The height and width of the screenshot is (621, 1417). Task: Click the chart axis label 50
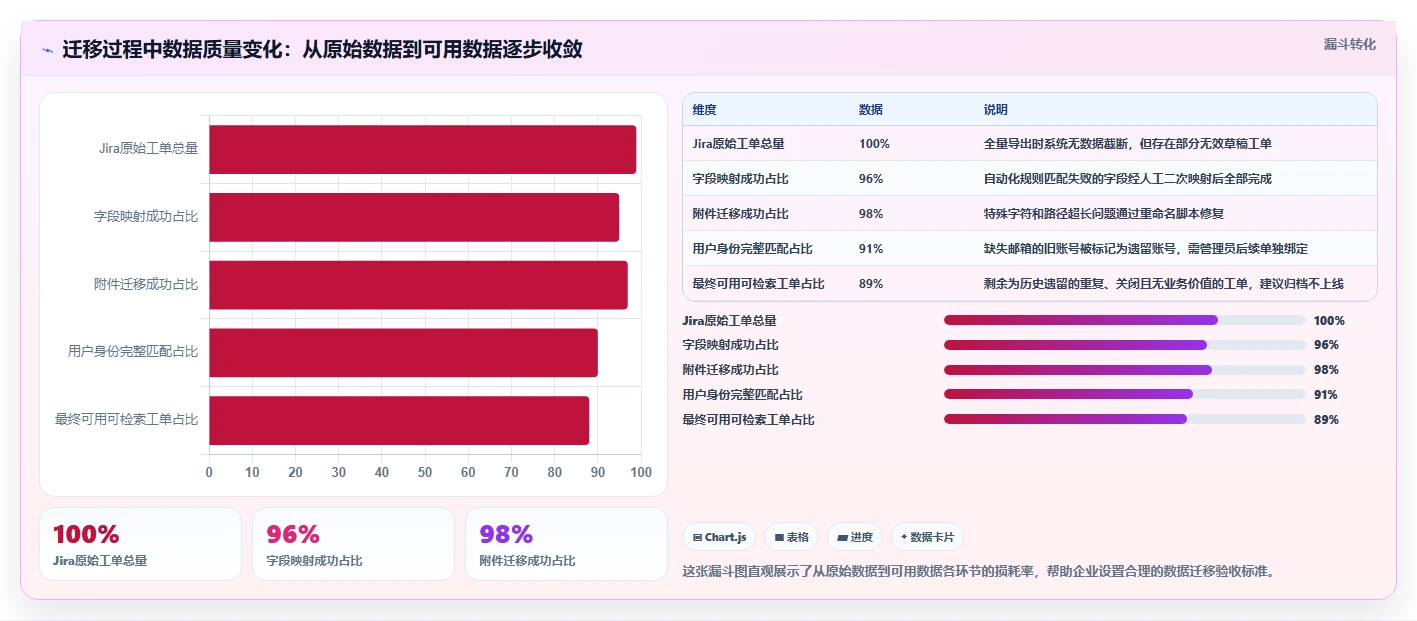[x=425, y=472]
